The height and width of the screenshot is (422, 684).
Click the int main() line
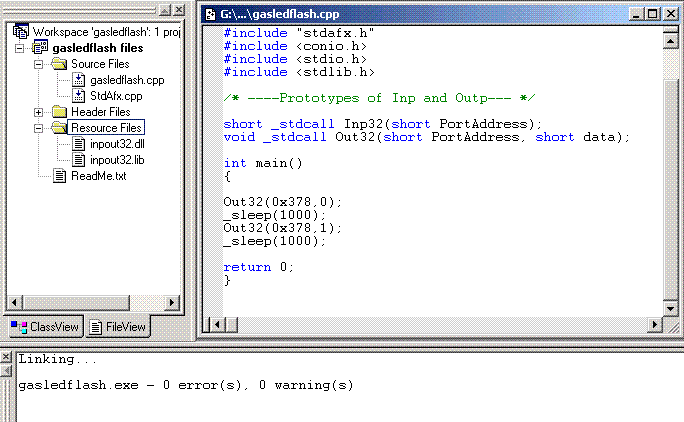263,164
